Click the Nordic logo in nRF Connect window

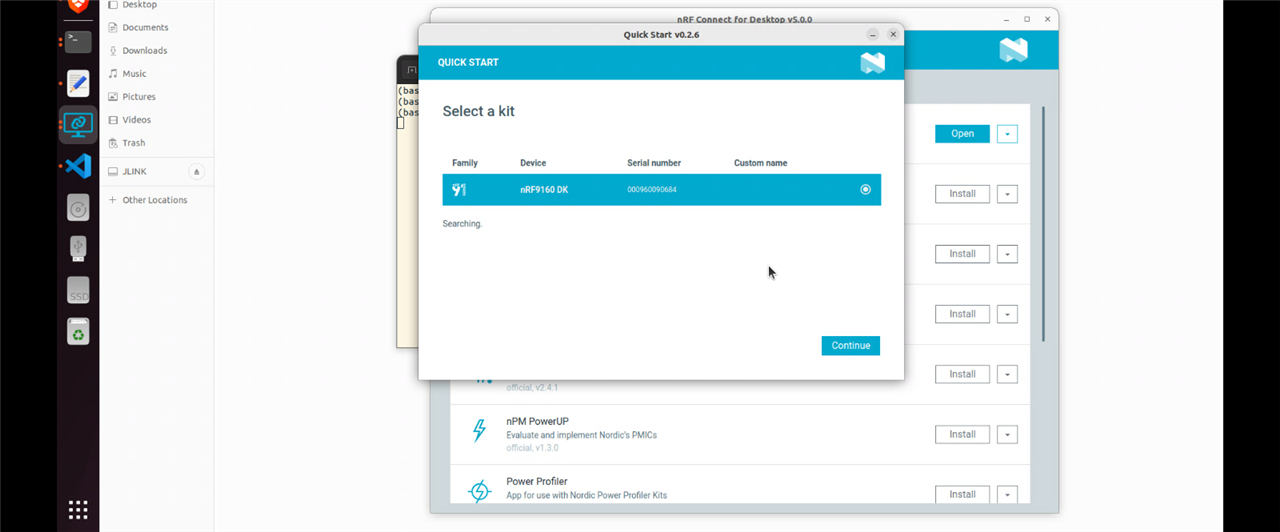[1013, 50]
